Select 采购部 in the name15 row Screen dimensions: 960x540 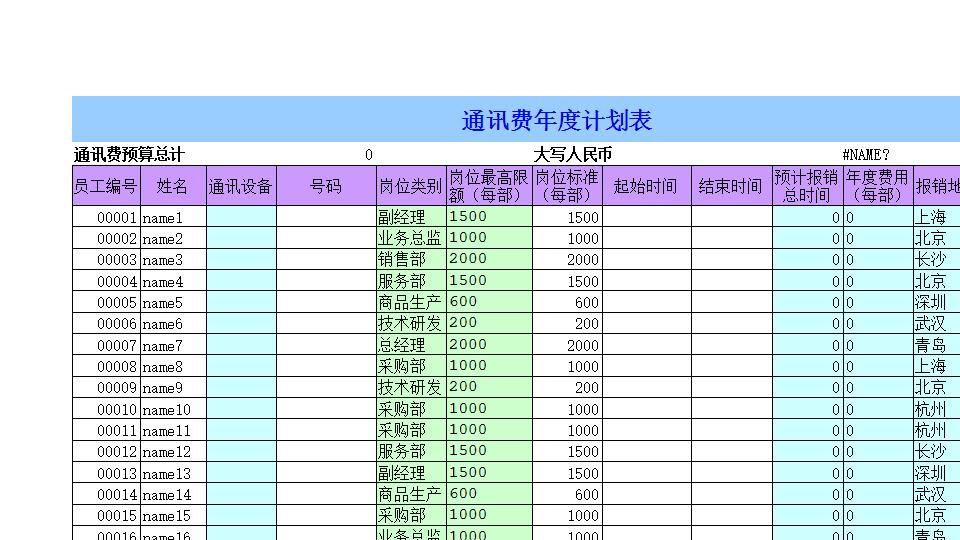click(x=411, y=516)
